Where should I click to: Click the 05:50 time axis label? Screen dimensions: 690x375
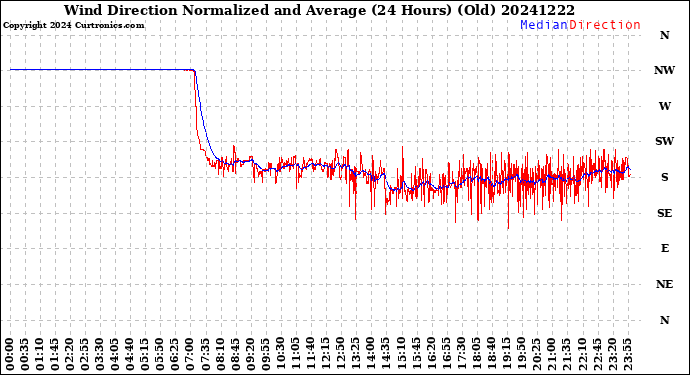(160, 354)
